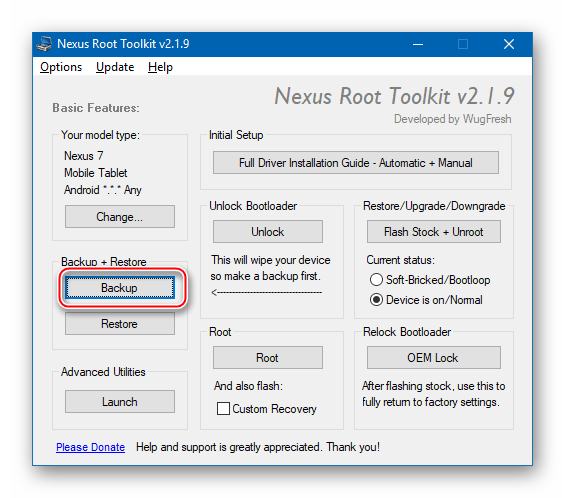Image resolution: width=565 pixels, height=498 pixels.
Task: Click the 'Nexus 7' model text
Action: (x=84, y=156)
